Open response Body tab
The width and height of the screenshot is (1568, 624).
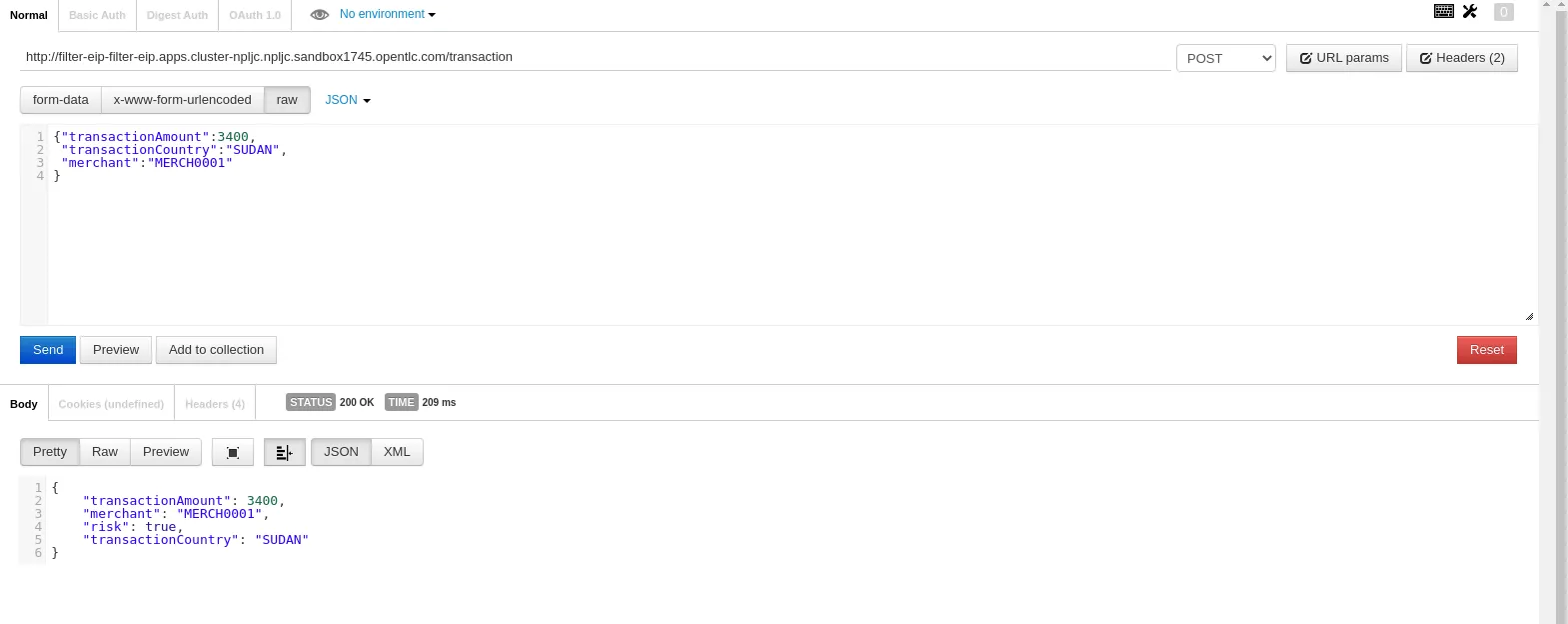[x=24, y=404]
